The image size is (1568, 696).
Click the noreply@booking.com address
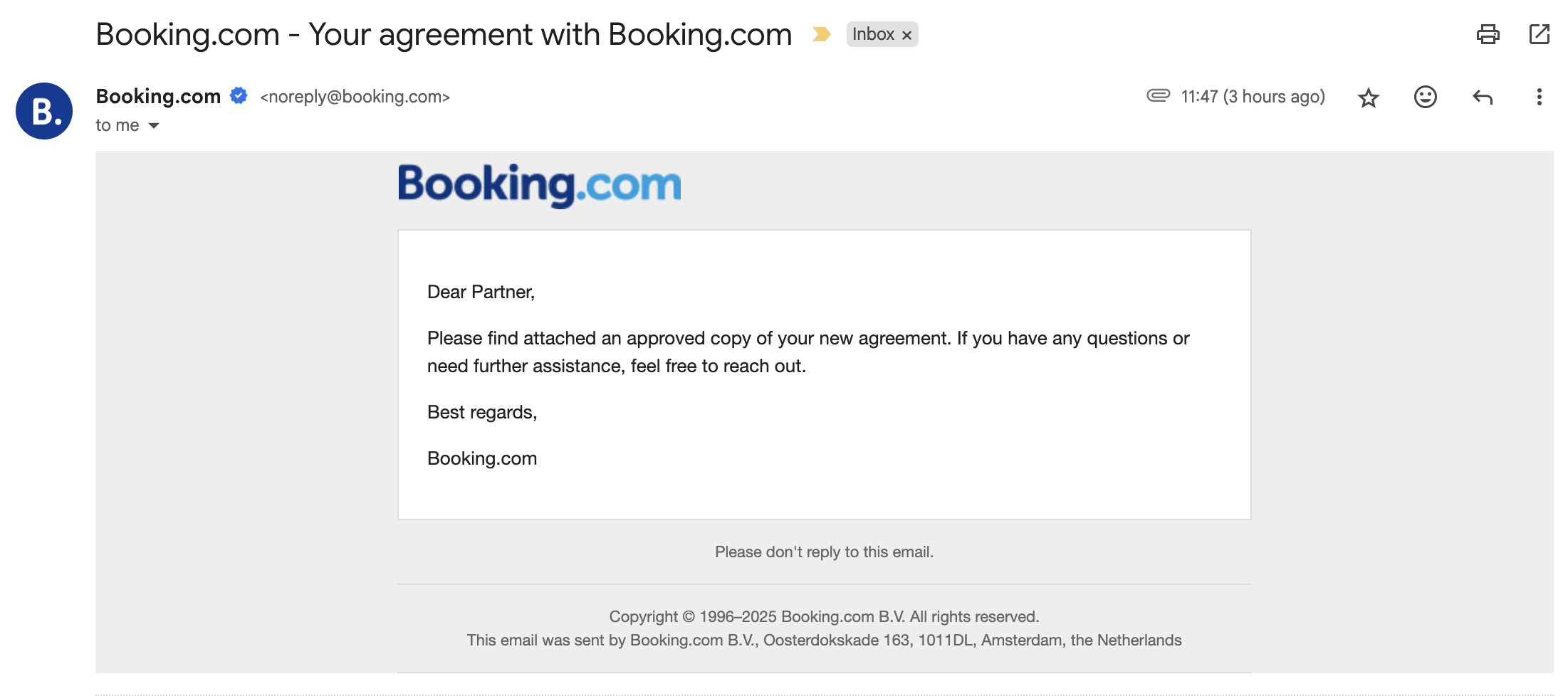click(355, 97)
